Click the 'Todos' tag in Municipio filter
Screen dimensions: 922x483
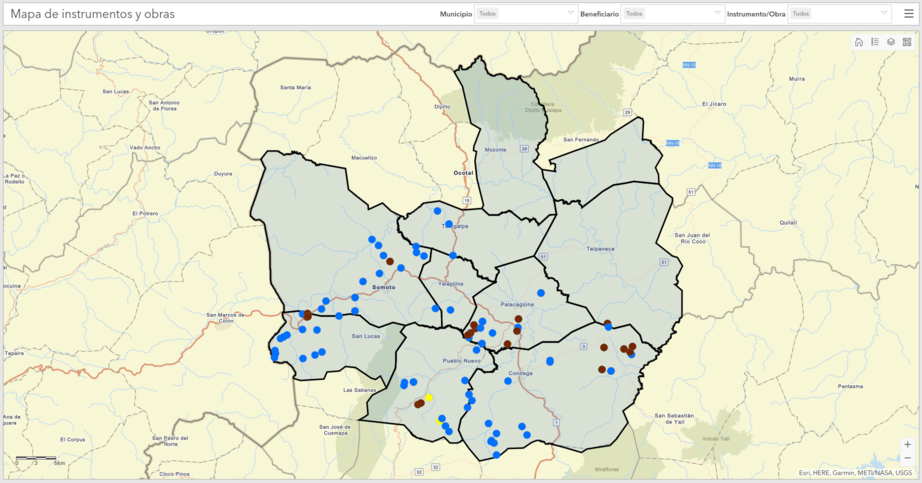click(487, 14)
